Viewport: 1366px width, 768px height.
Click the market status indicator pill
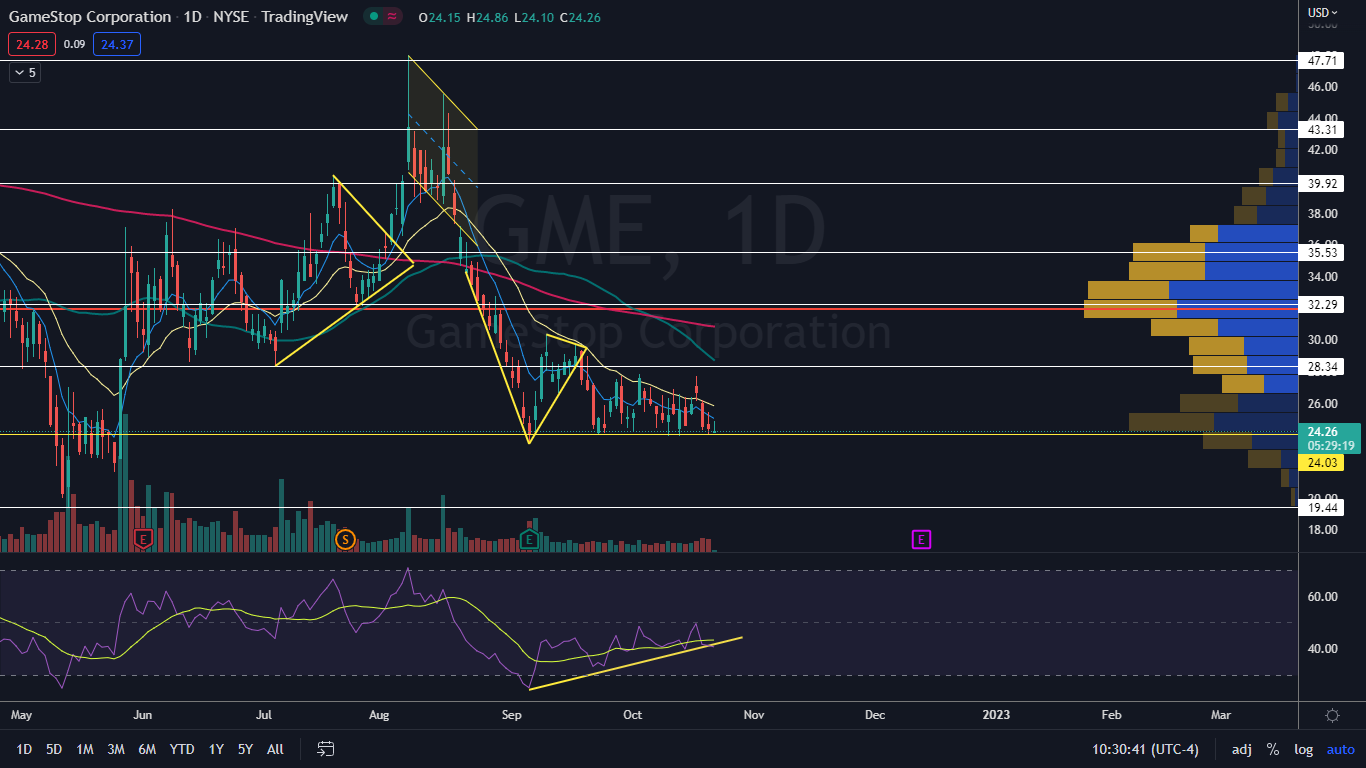tap(383, 17)
